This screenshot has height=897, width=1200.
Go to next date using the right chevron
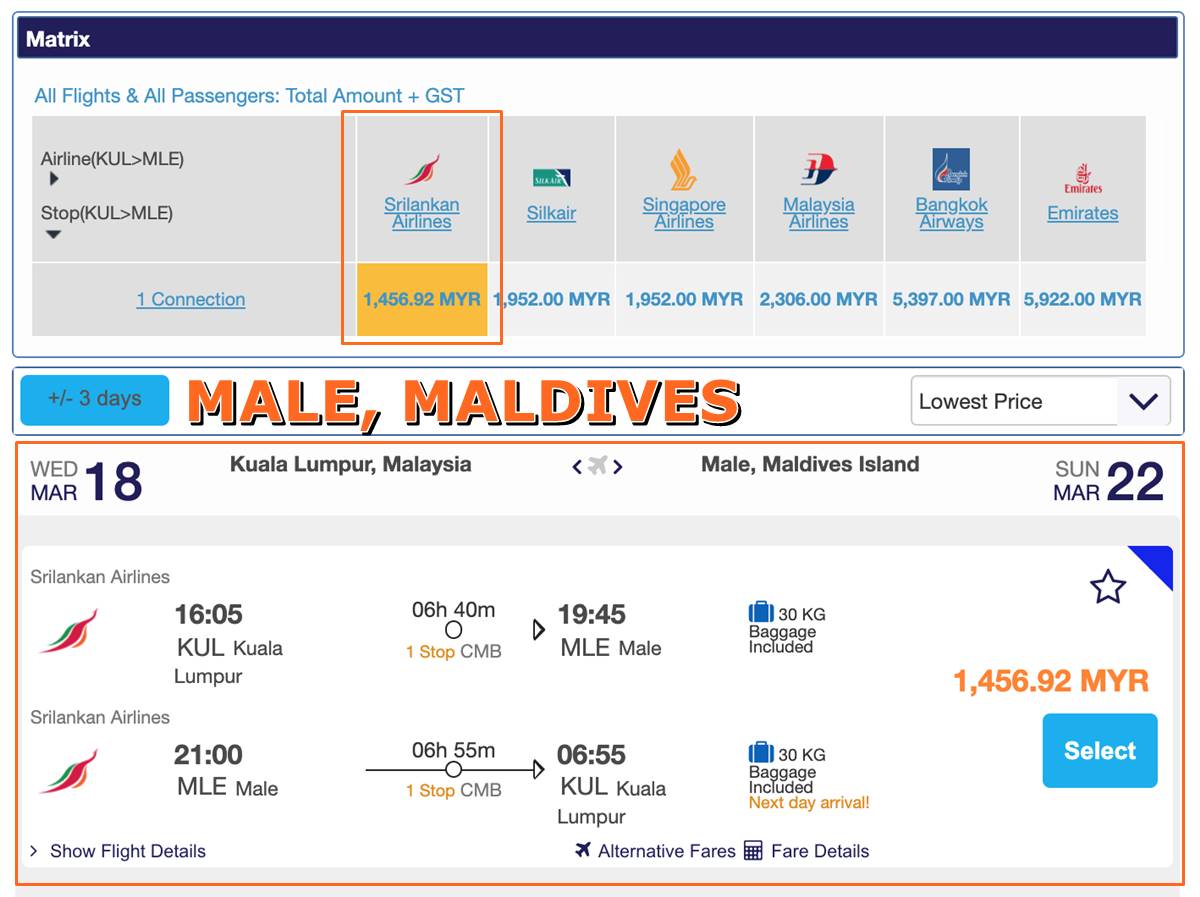pos(618,466)
